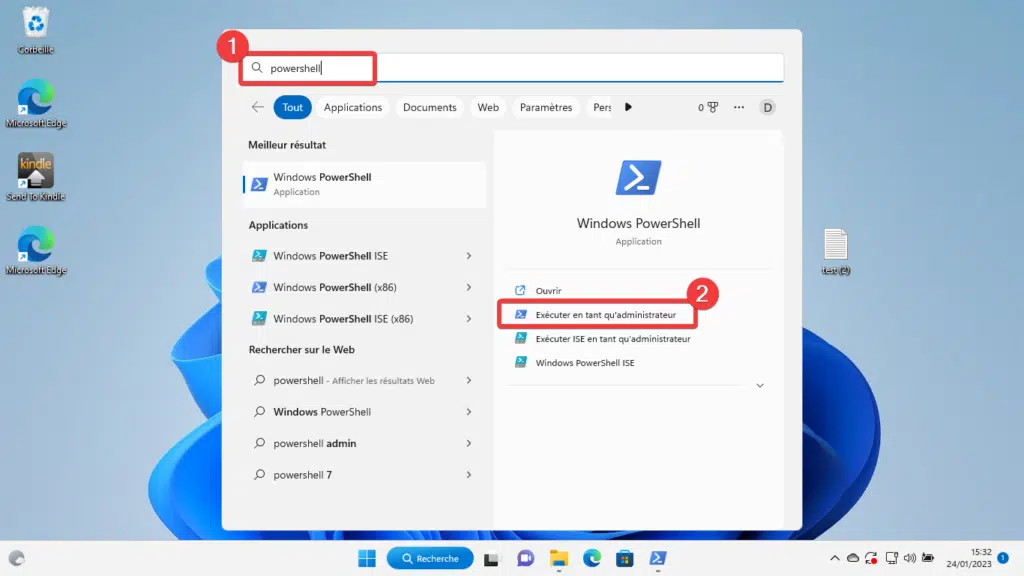Screen dimensions: 1024x576
Task: Open the top Microsoft Edge desktop shortcut
Action: click(x=36, y=103)
